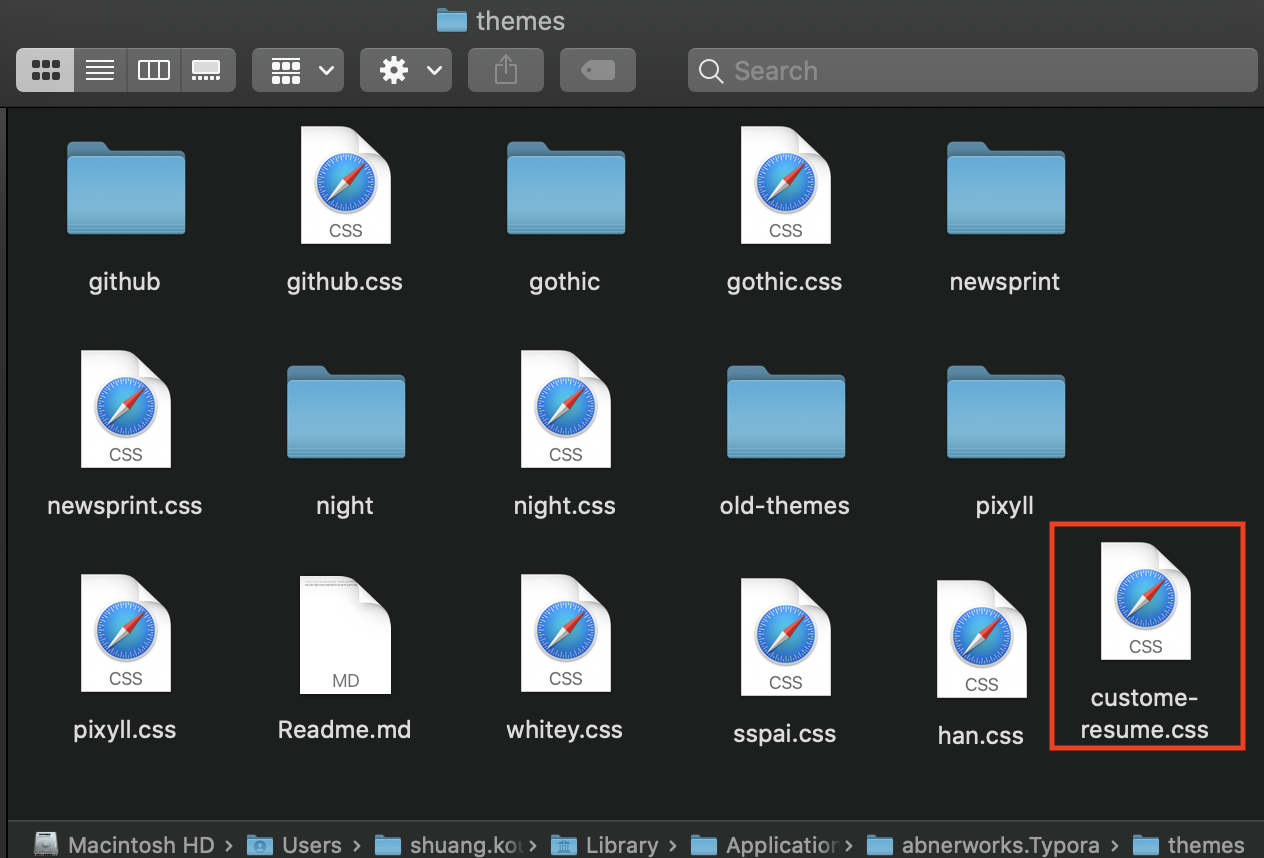Switch to icon view mode
Image resolution: width=1264 pixels, height=858 pixels.
tap(46, 70)
